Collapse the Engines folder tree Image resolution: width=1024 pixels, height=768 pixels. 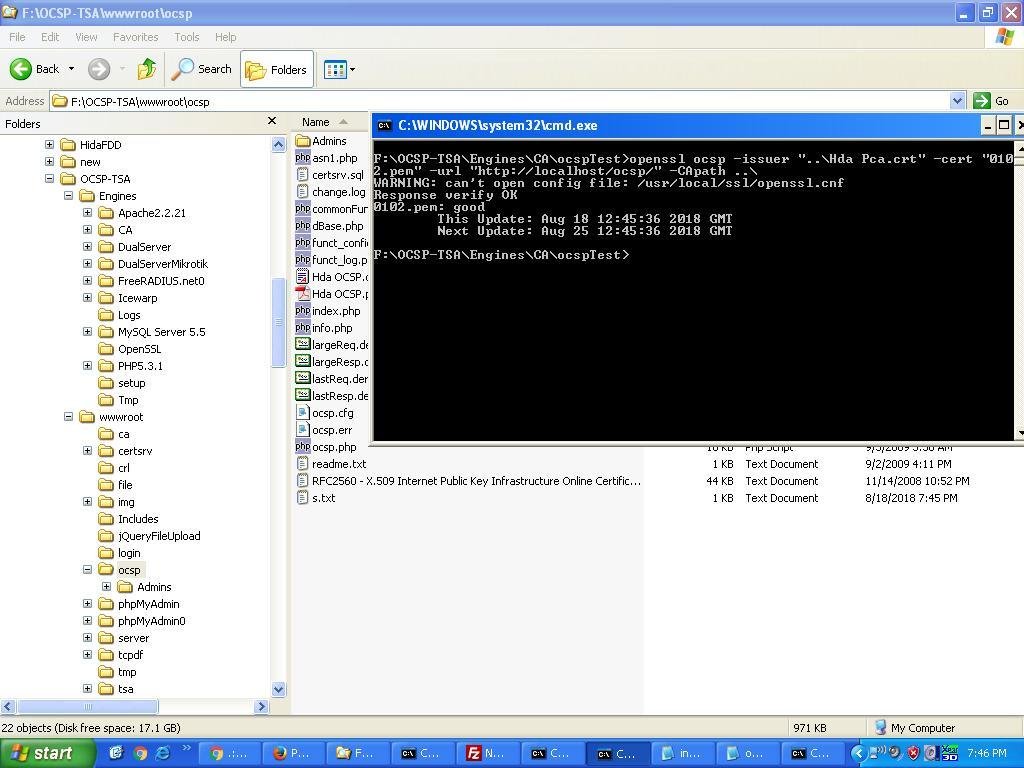(68, 195)
